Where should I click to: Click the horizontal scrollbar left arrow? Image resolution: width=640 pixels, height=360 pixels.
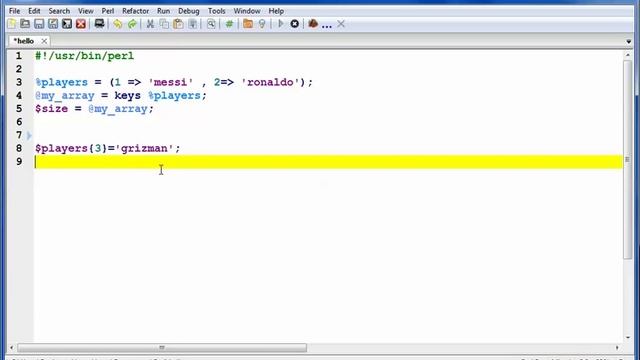point(11,348)
